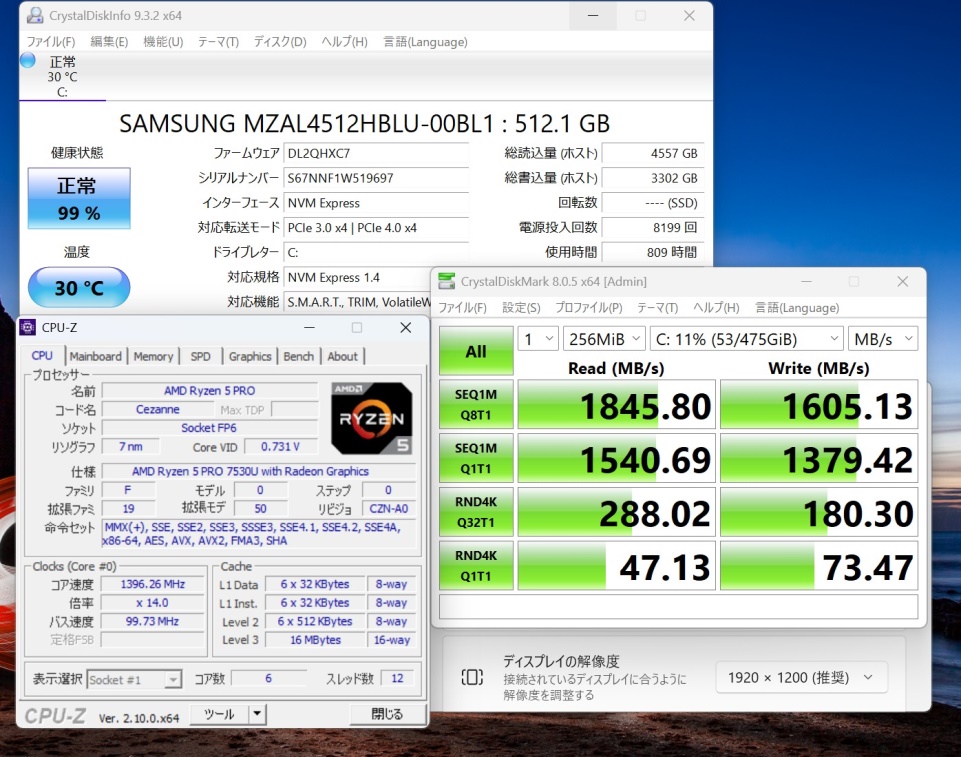Click the CPU-Z title bar icon
Screen dimensions: 961x757
(x=28, y=327)
